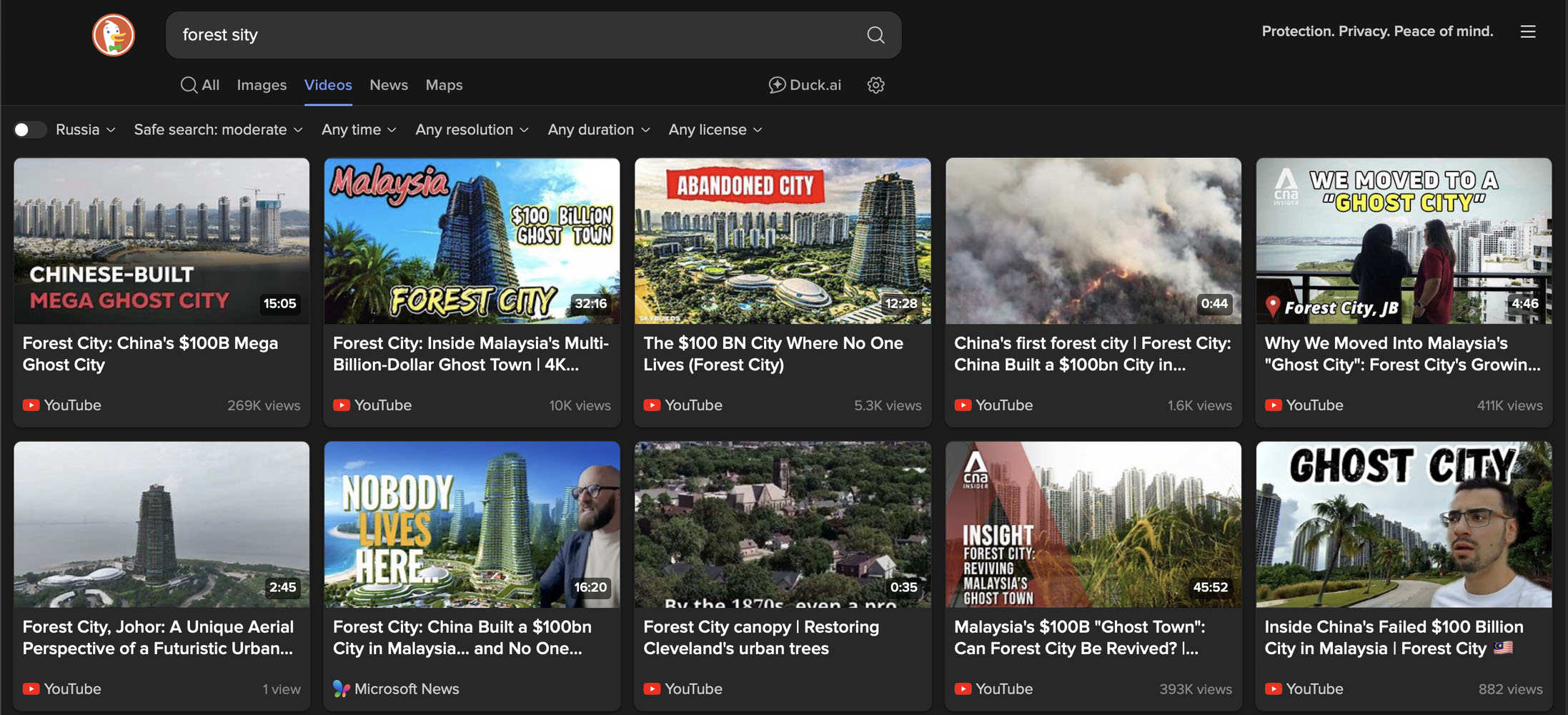
Task: Click the DuckDuckGo duck logo
Action: click(114, 34)
